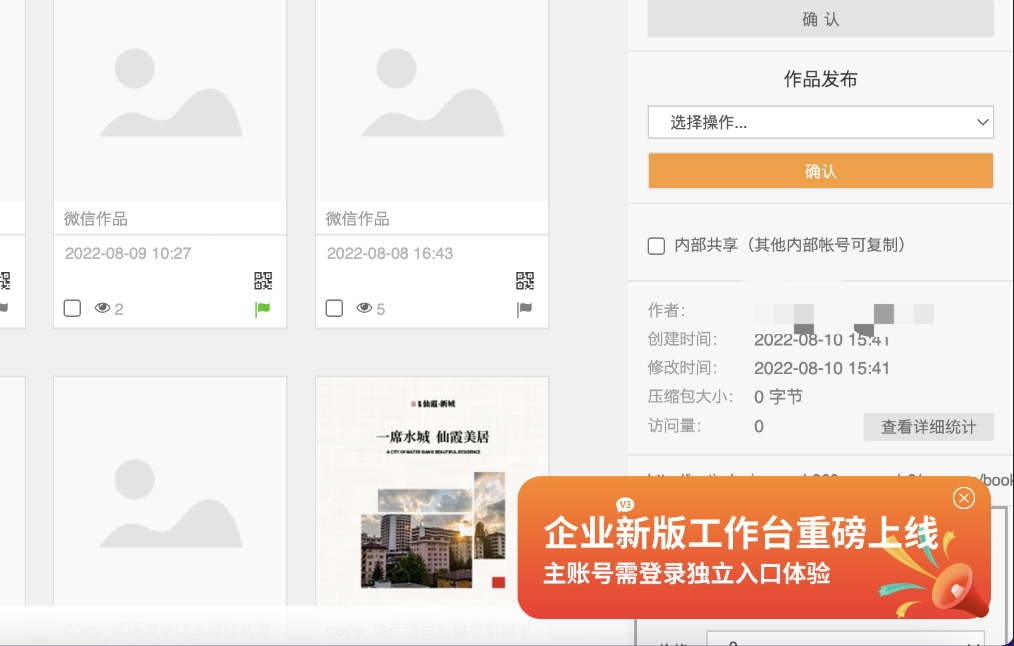Click the 企业新版工作台重磅上线 banner text
Screen dimensions: 1014x646
(x=740, y=535)
